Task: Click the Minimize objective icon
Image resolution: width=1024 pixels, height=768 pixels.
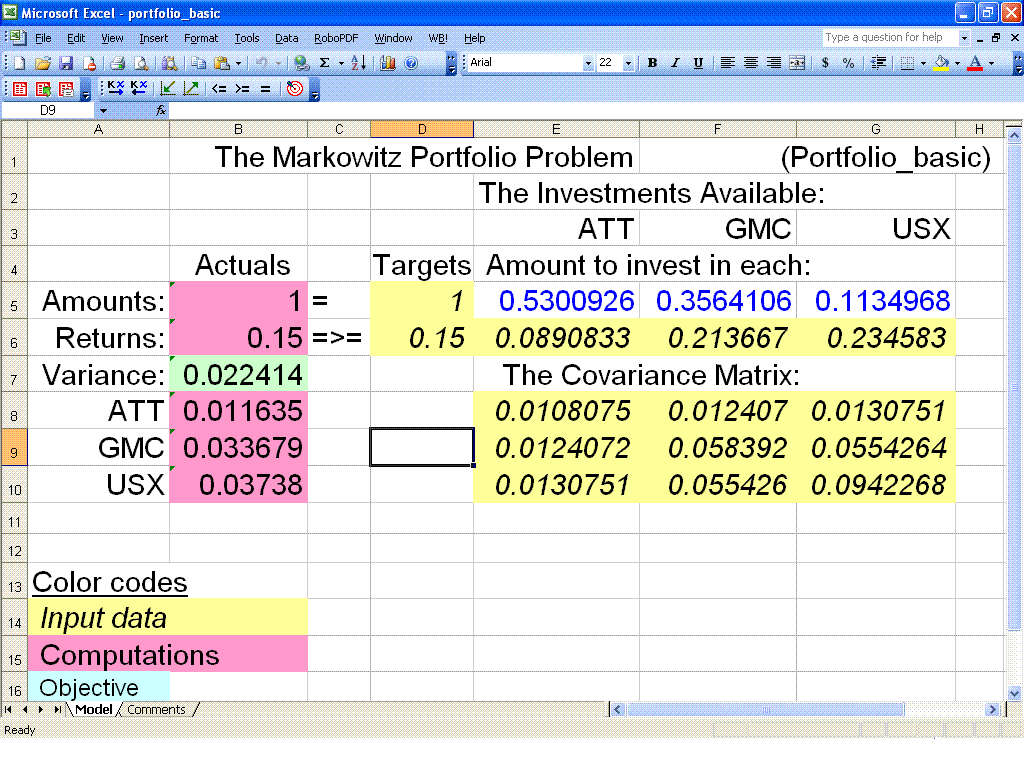Action: point(168,88)
